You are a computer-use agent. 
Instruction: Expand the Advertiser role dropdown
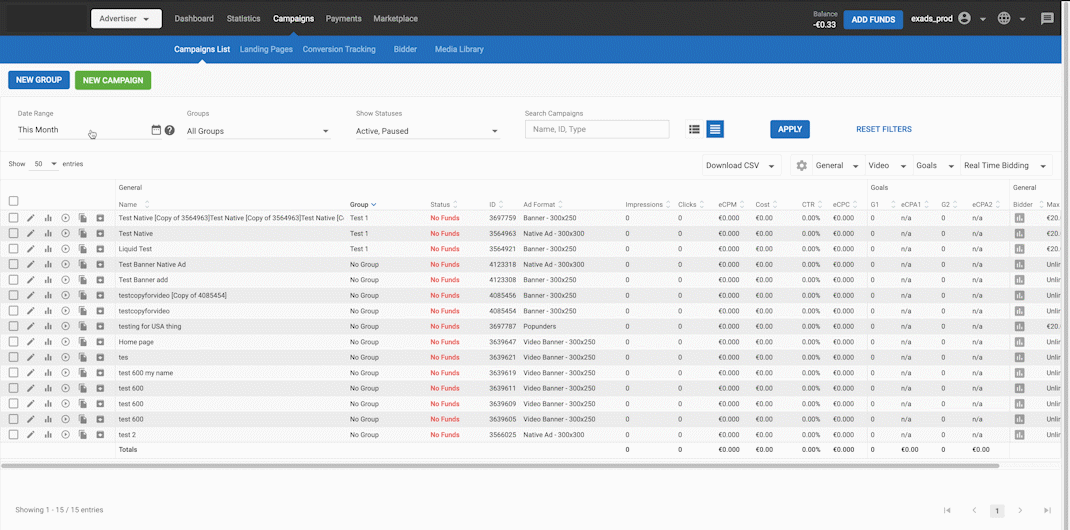coord(125,19)
